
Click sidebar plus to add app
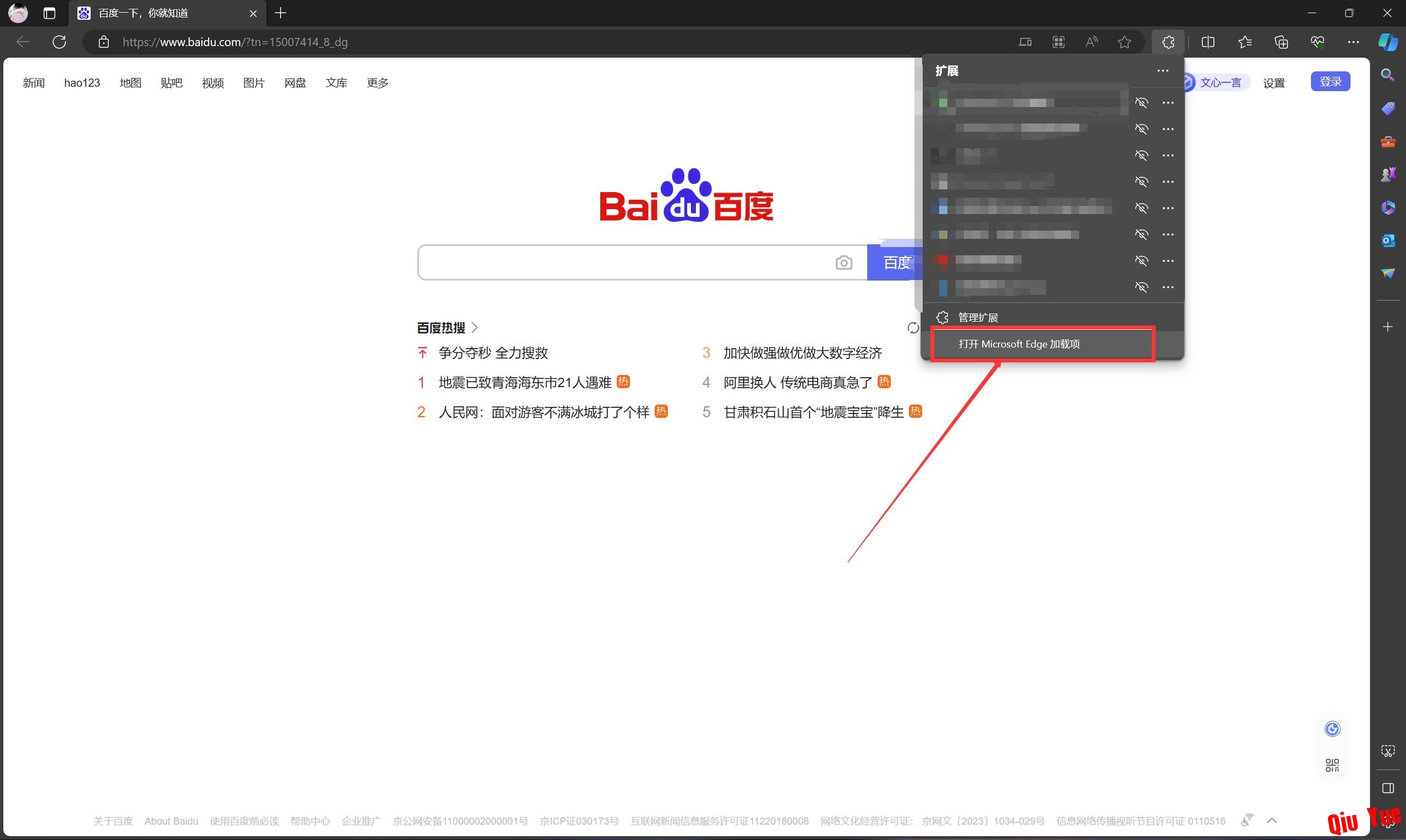[1388, 327]
